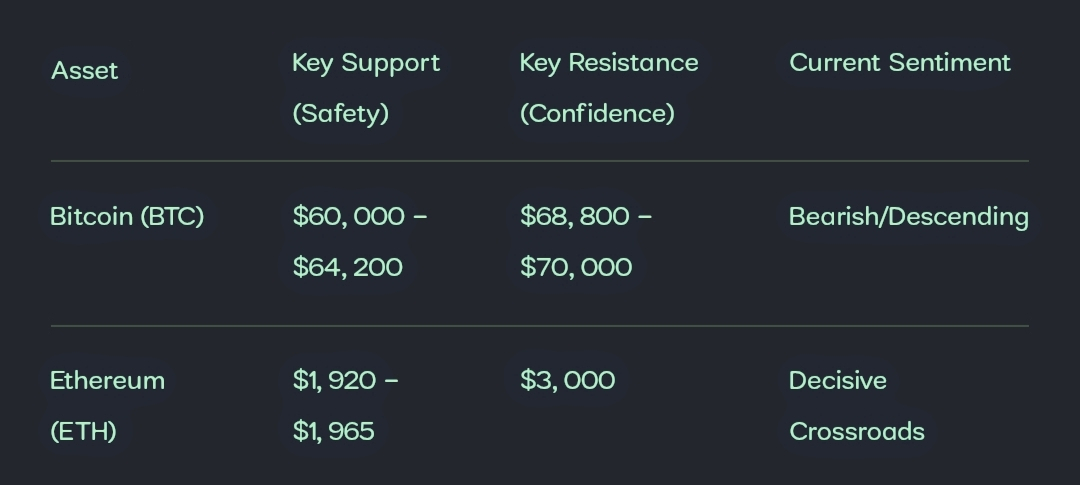Click the (ETH) ticker label
This screenshot has height=485, width=1080.
coord(83,432)
